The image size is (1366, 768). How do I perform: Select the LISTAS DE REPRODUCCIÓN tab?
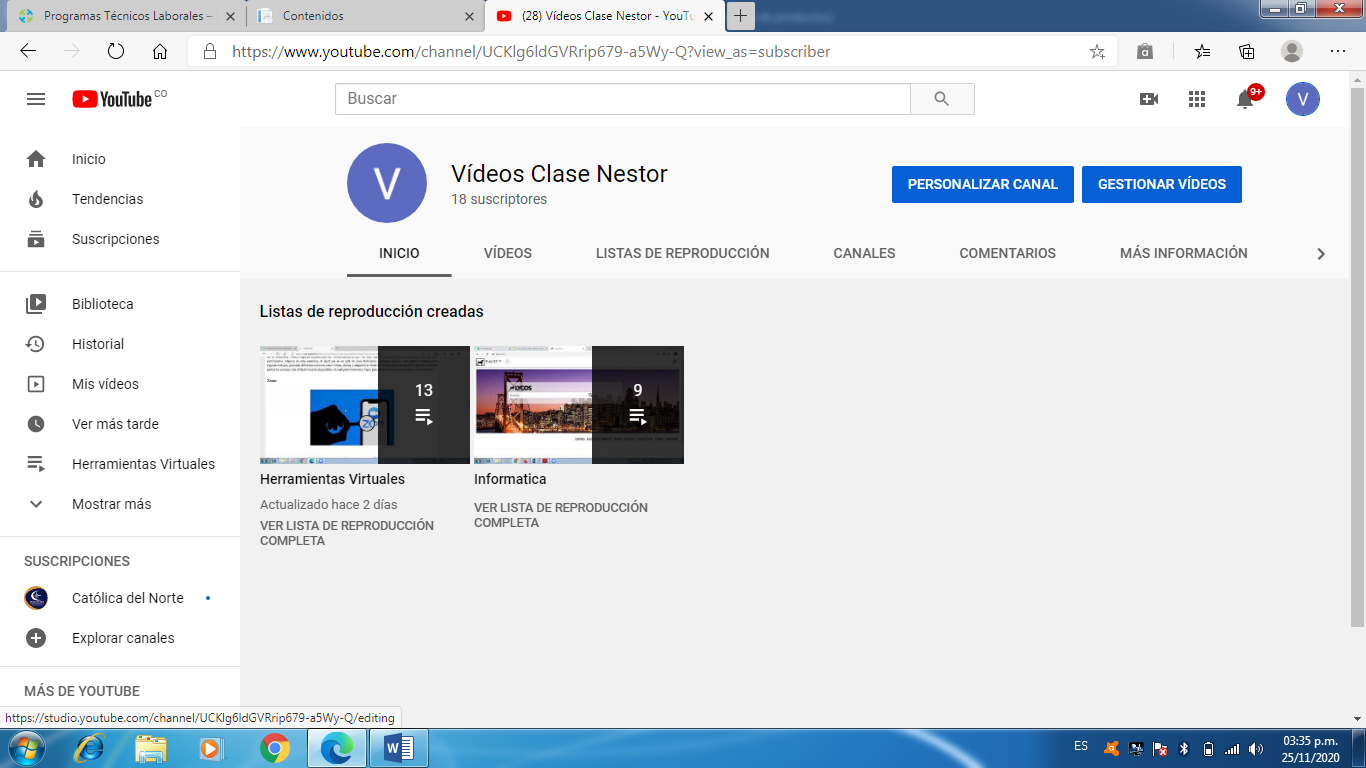pos(682,253)
